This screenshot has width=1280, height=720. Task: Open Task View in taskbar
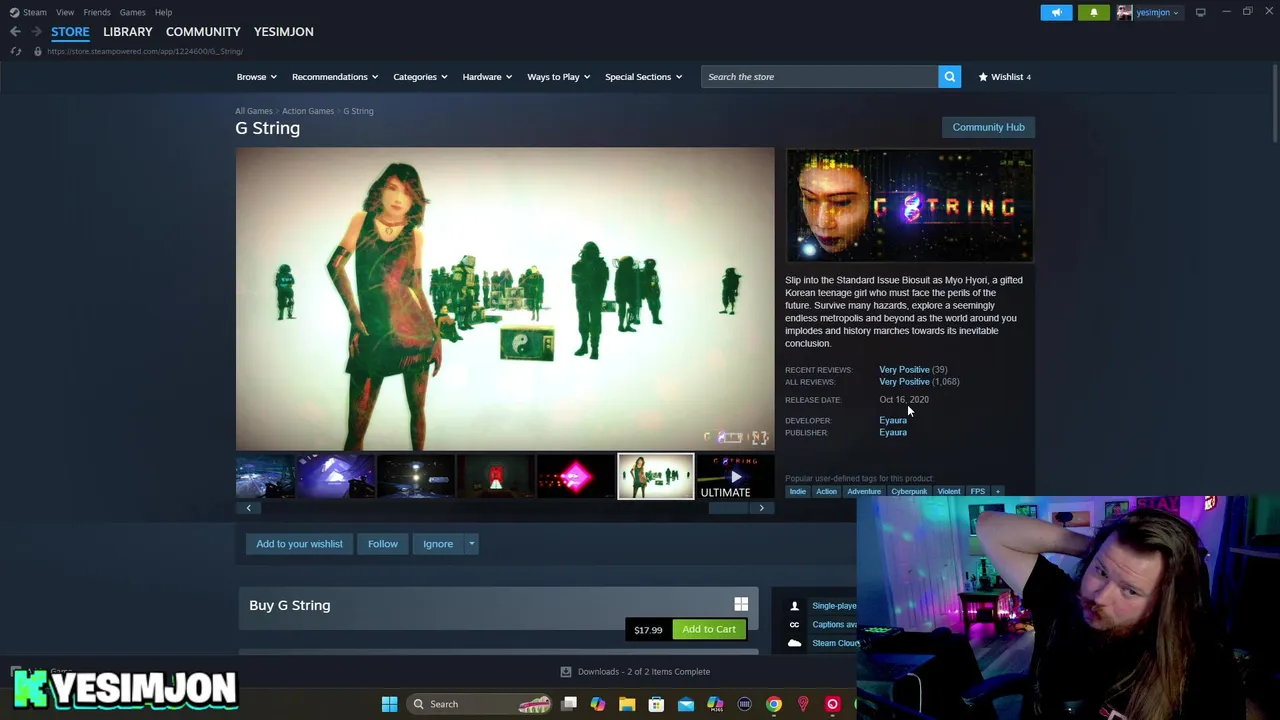coord(569,704)
